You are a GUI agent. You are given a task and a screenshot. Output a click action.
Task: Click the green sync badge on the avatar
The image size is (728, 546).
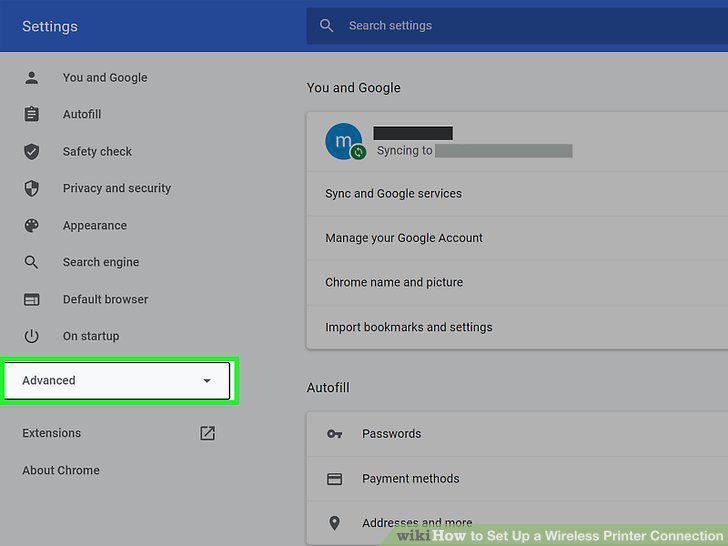point(358,152)
